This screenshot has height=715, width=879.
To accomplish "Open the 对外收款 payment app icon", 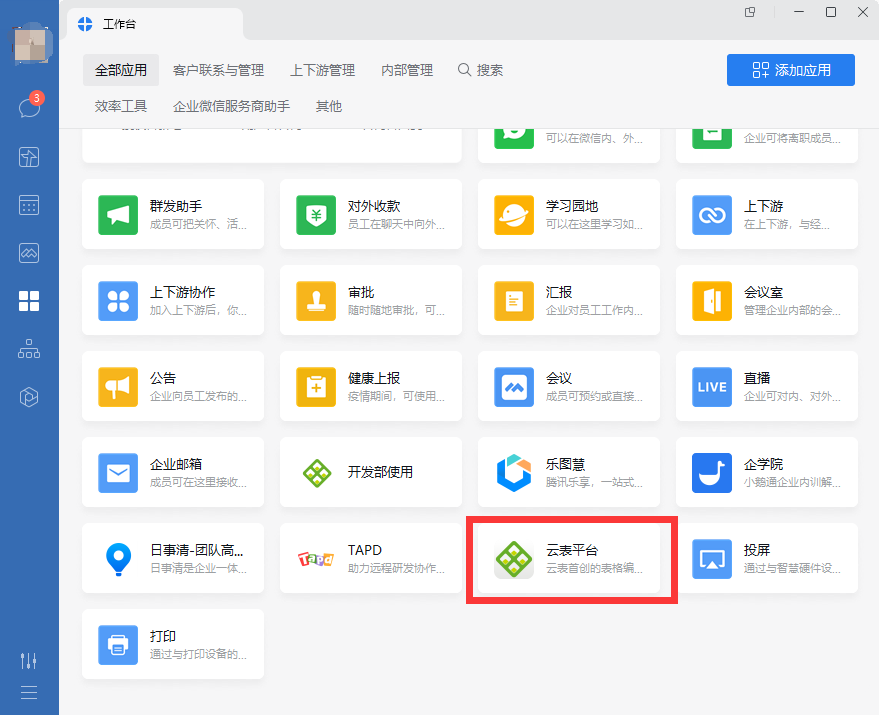I will point(316,215).
